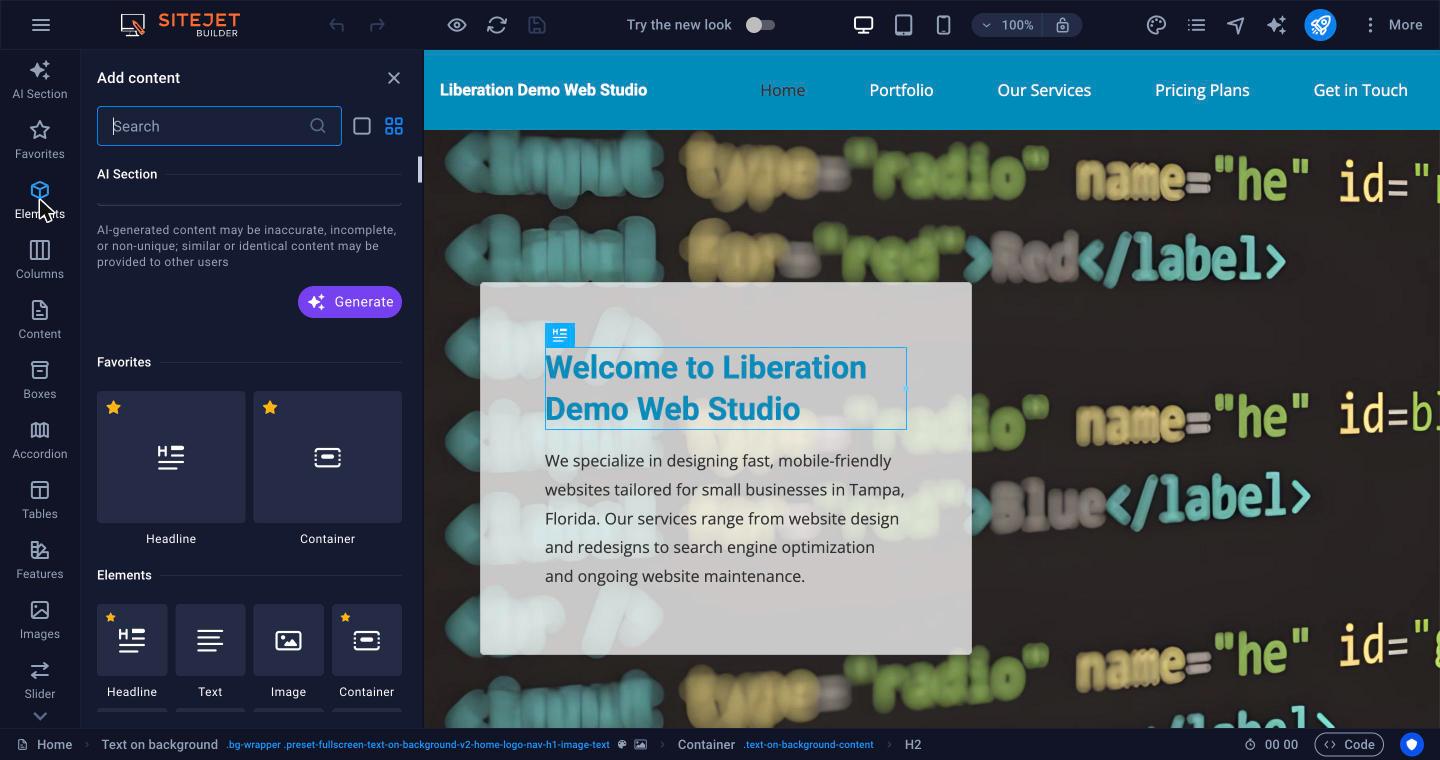This screenshot has height=760, width=1440.
Task: Open the design palette icon
Action: pos(1156,25)
